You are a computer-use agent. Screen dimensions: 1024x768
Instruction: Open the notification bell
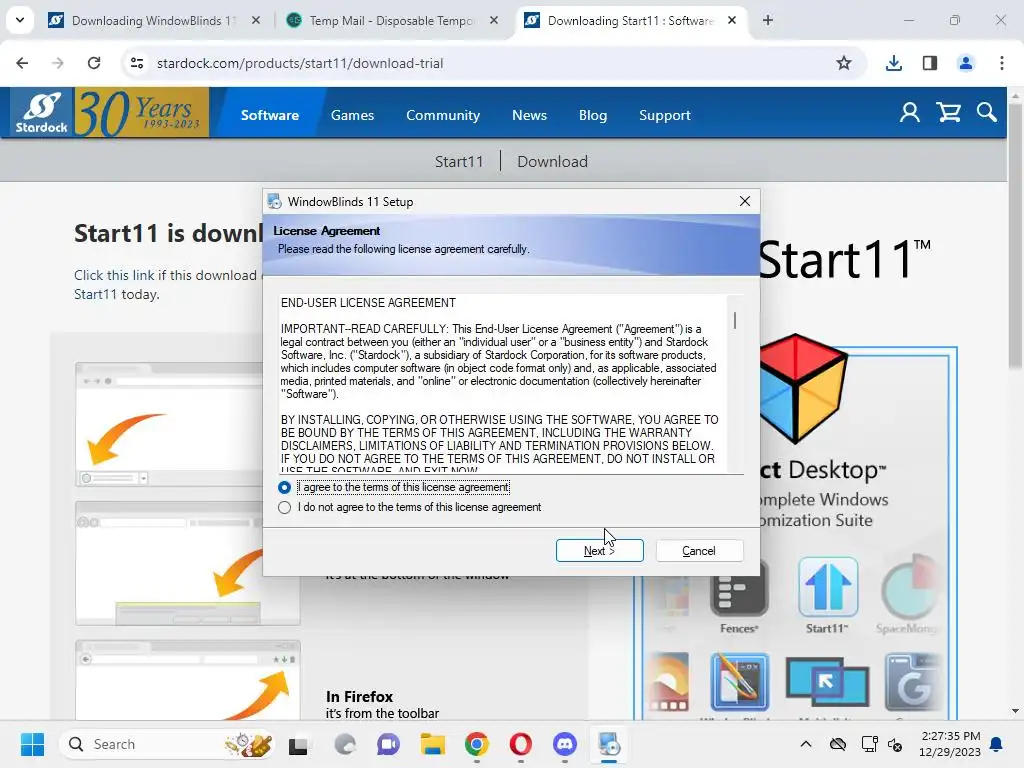(x=996, y=744)
